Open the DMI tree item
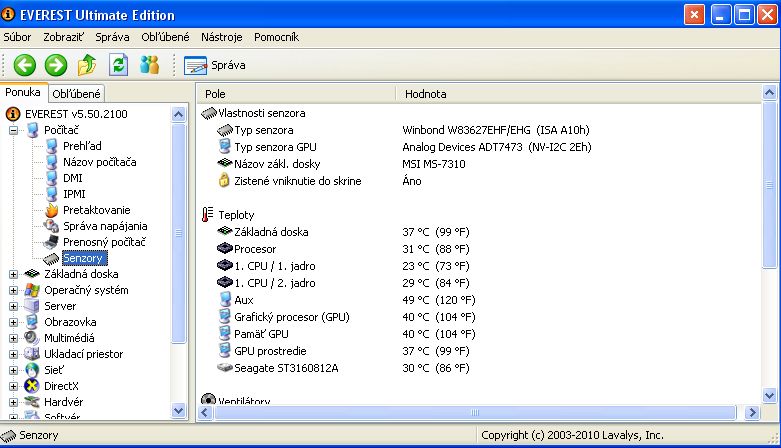Viewport: 781px width, 448px height. (73, 178)
